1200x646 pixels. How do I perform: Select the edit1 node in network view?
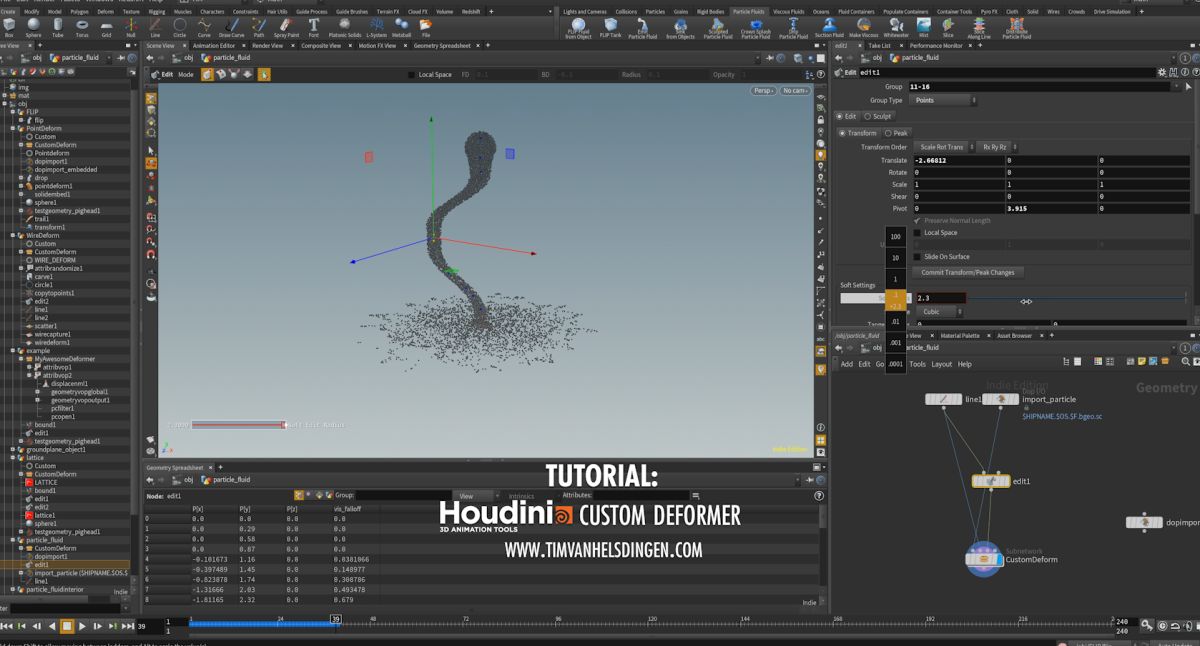tap(991, 481)
